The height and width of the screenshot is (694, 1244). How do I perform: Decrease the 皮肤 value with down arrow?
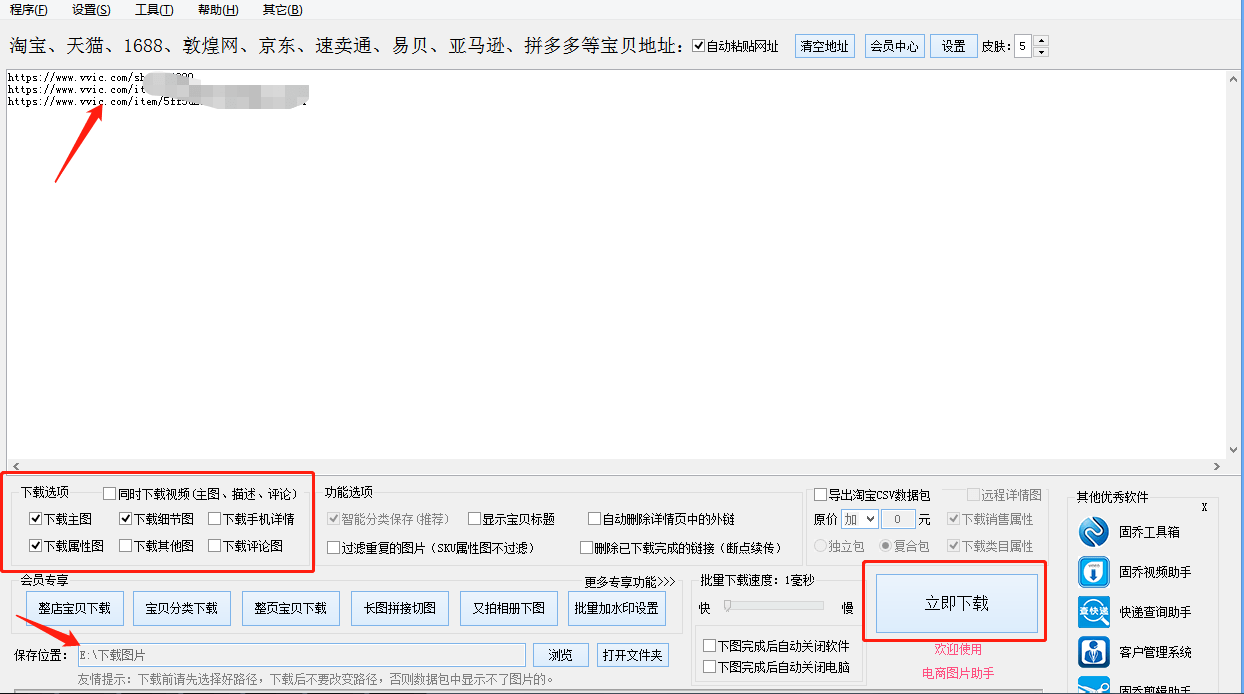[1041, 51]
